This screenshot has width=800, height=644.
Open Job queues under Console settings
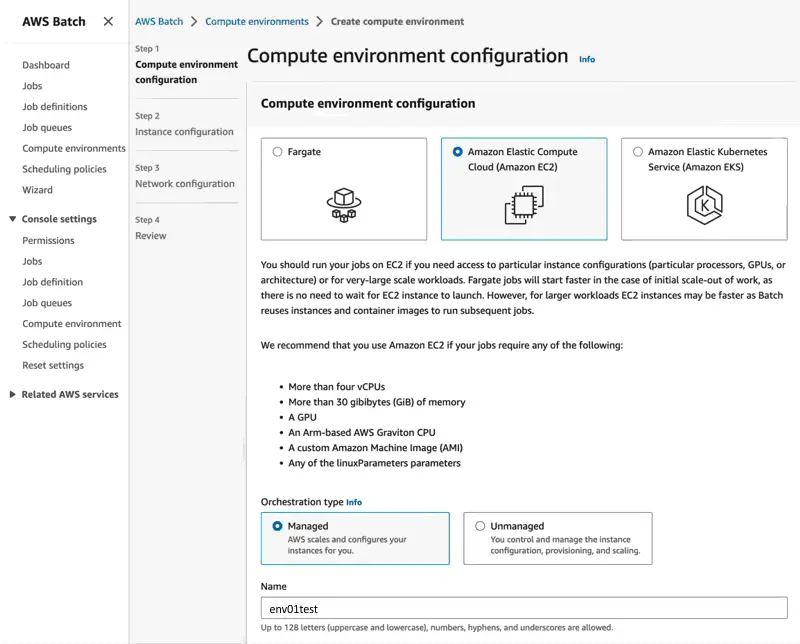point(47,303)
